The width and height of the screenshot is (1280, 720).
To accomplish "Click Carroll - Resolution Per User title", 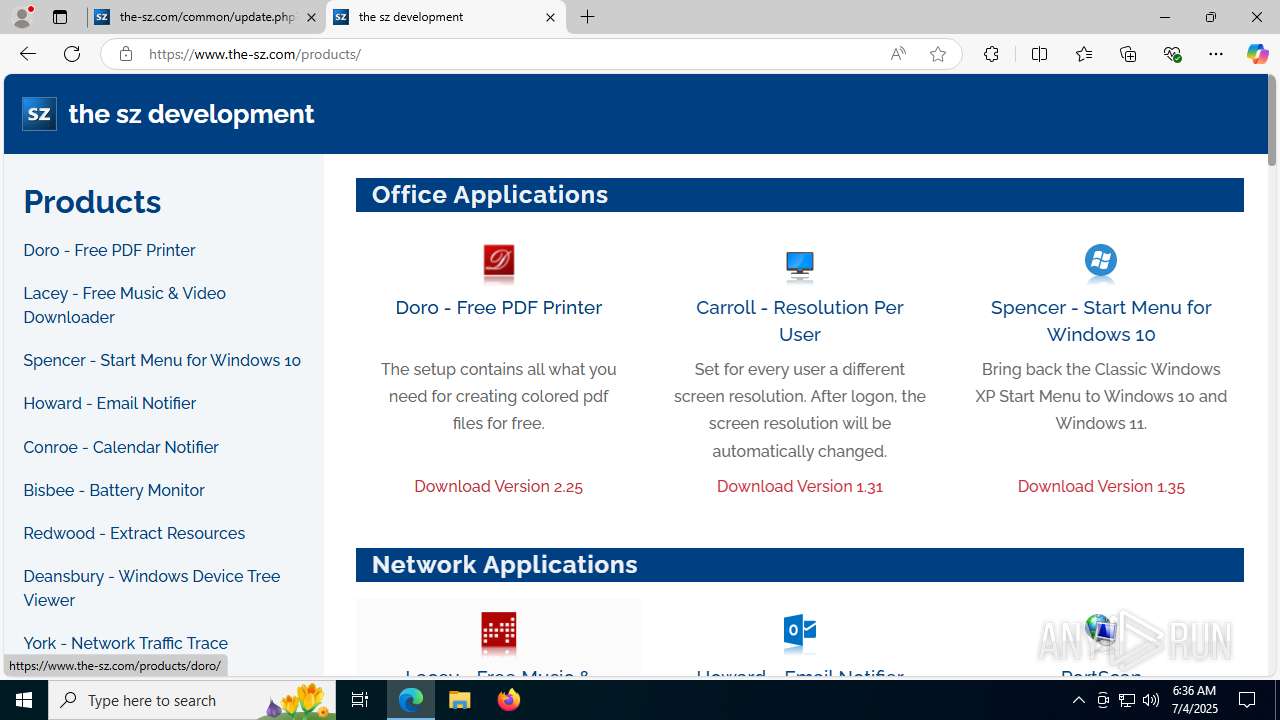I will point(799,320).
